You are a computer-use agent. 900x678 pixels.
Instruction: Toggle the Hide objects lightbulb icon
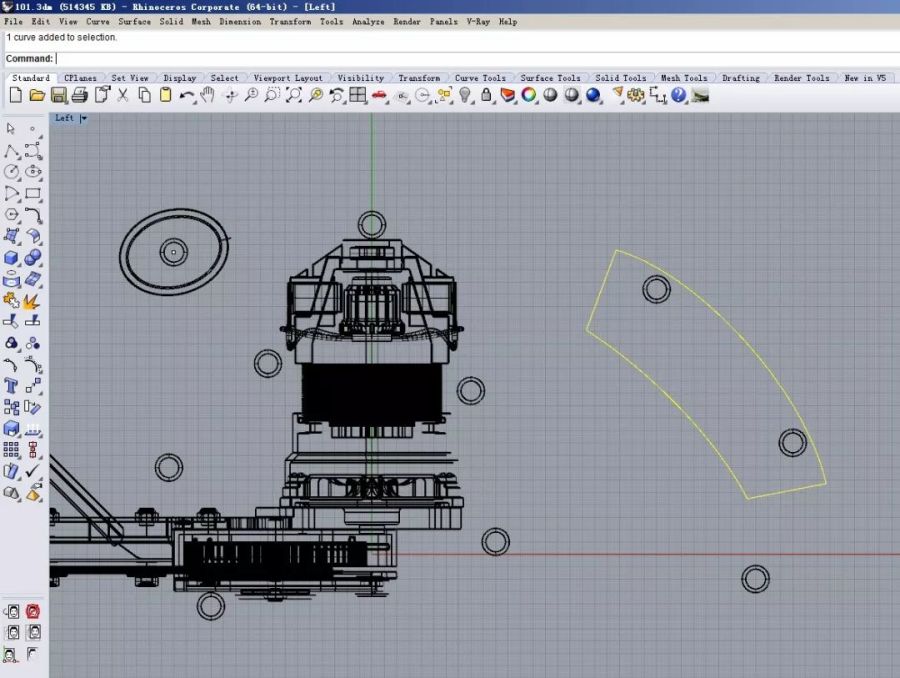pyautogui.click(x=465, y=95)
